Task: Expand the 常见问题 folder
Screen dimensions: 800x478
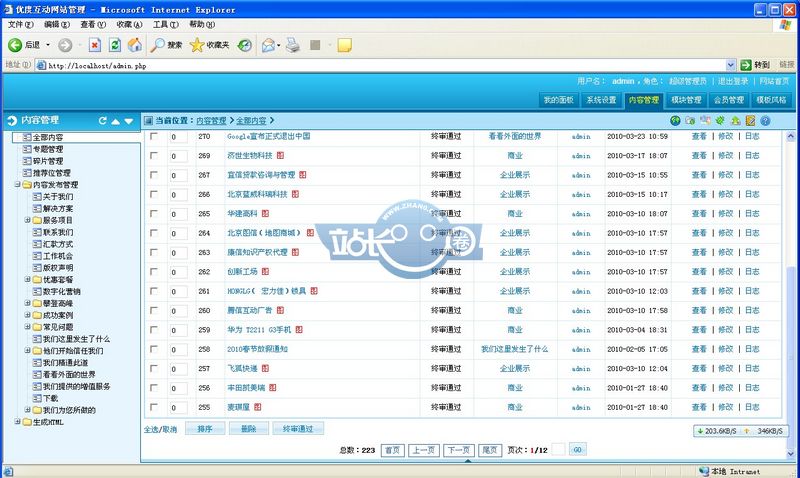Action: (28, 327)
